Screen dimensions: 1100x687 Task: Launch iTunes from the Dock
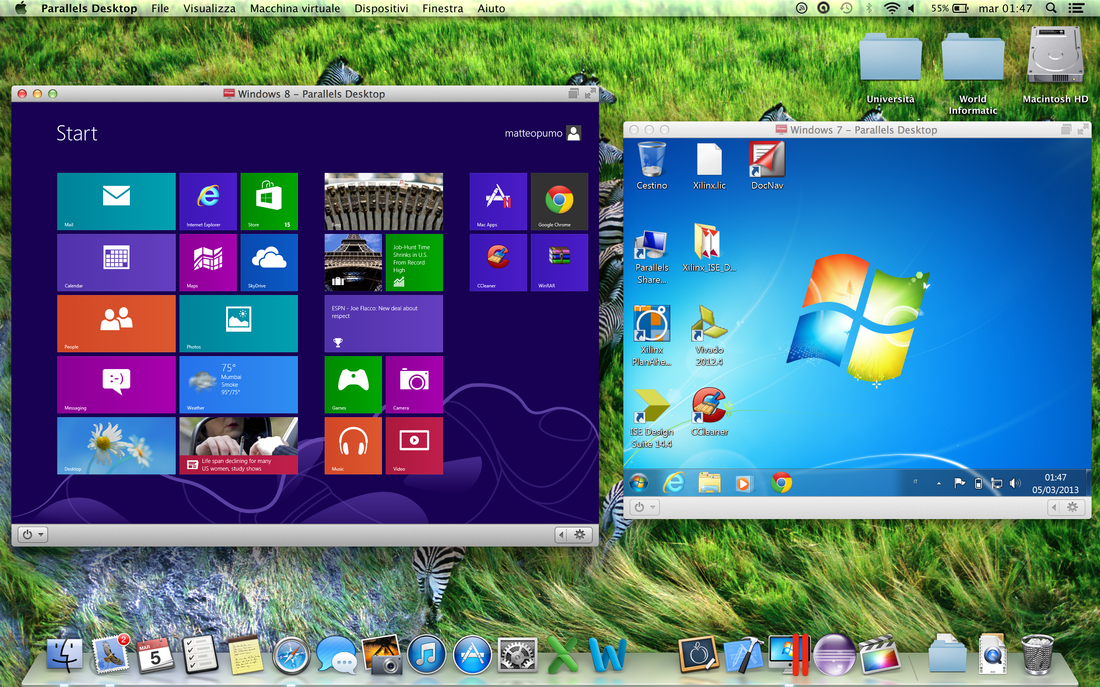click(x=427, y=654)
